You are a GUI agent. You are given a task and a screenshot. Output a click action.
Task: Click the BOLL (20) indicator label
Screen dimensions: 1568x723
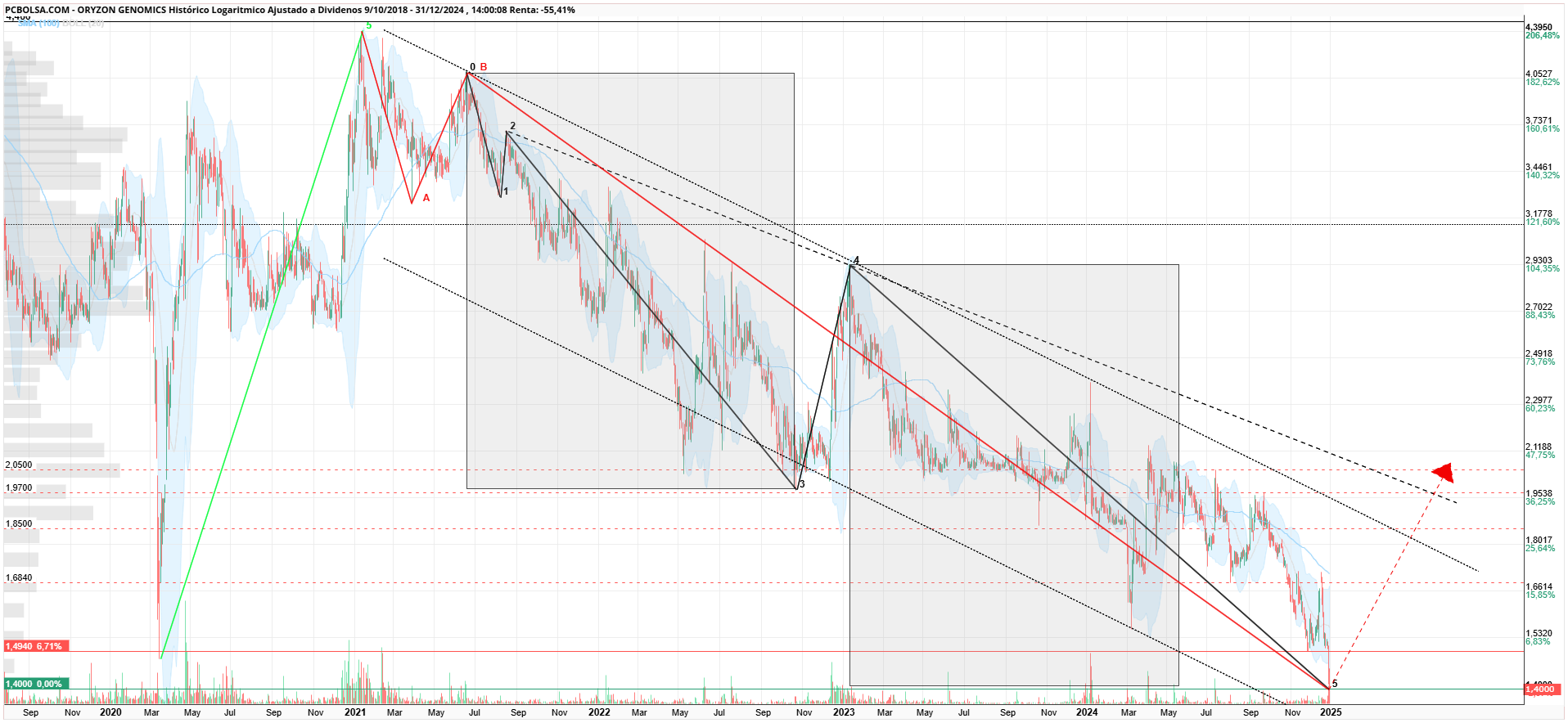pyautogui.click(x=83, y=23)
